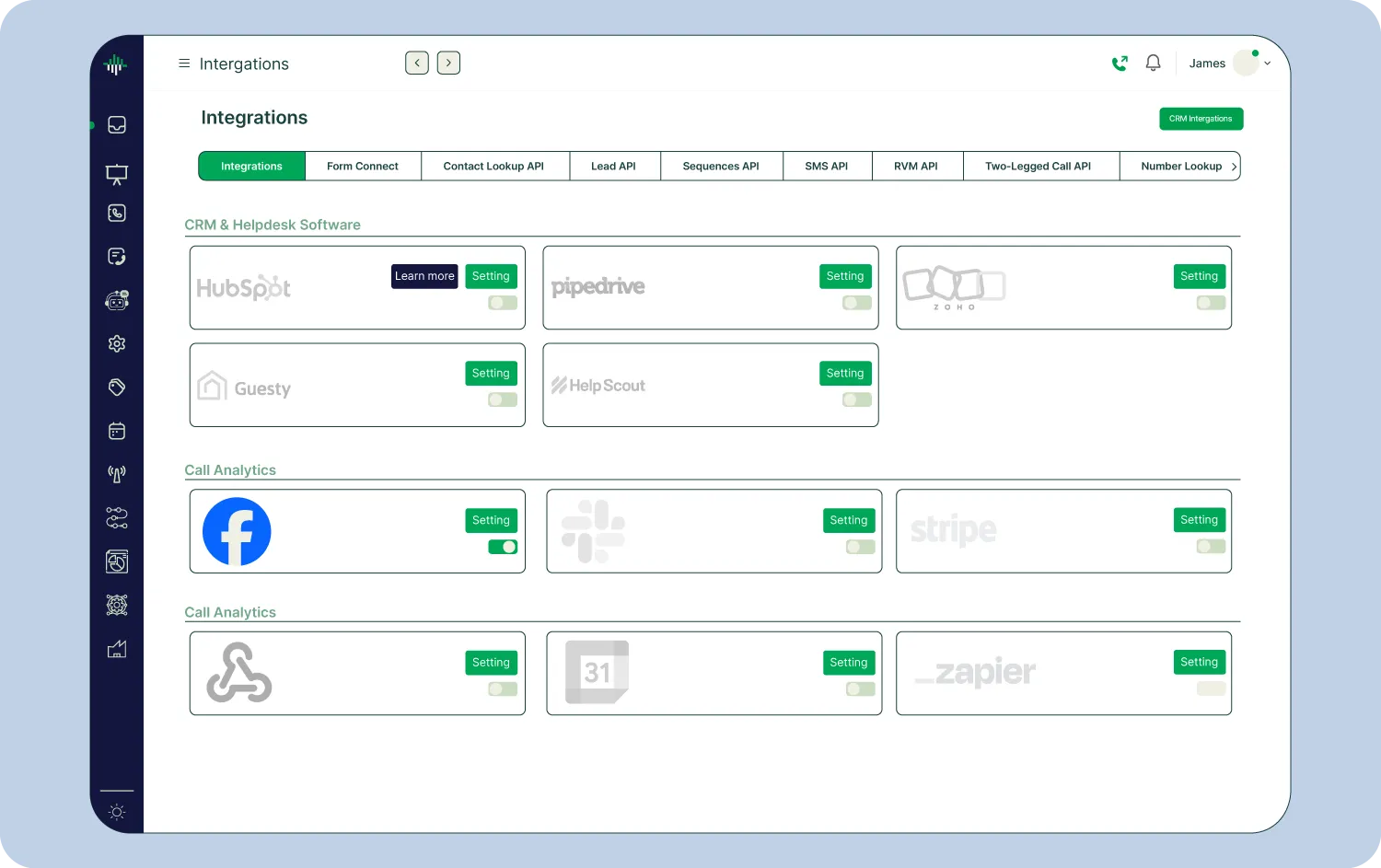1381x868 pixels.
Task: Switch to the Number Lookup tab
Action: coord(1180,167)
